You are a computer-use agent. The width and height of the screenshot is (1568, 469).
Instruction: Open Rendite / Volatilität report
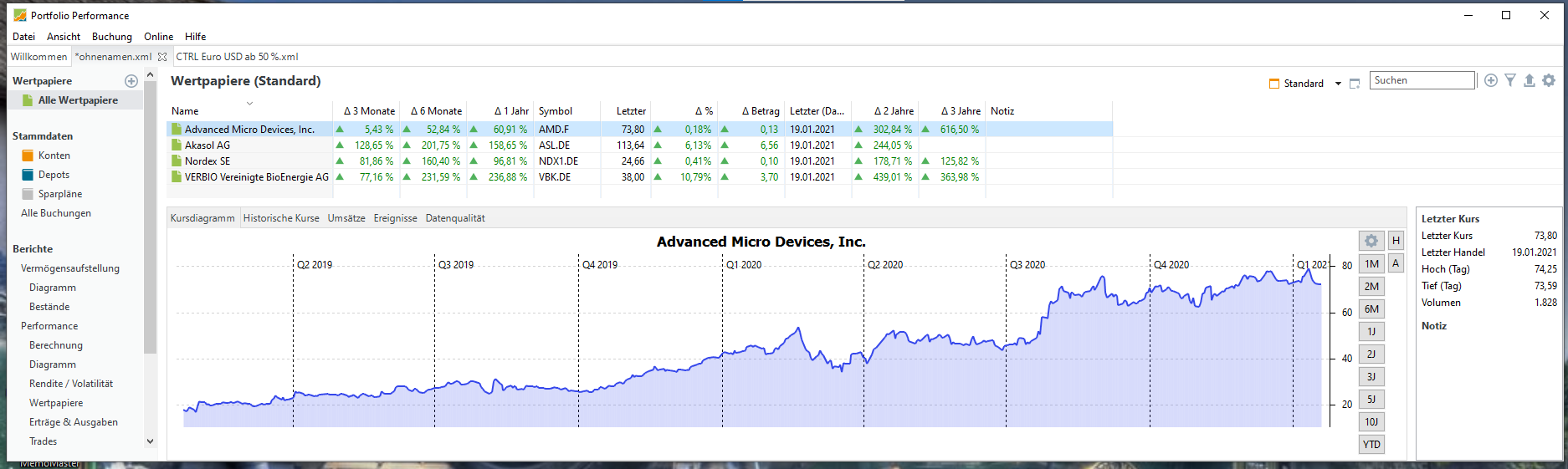71,384
